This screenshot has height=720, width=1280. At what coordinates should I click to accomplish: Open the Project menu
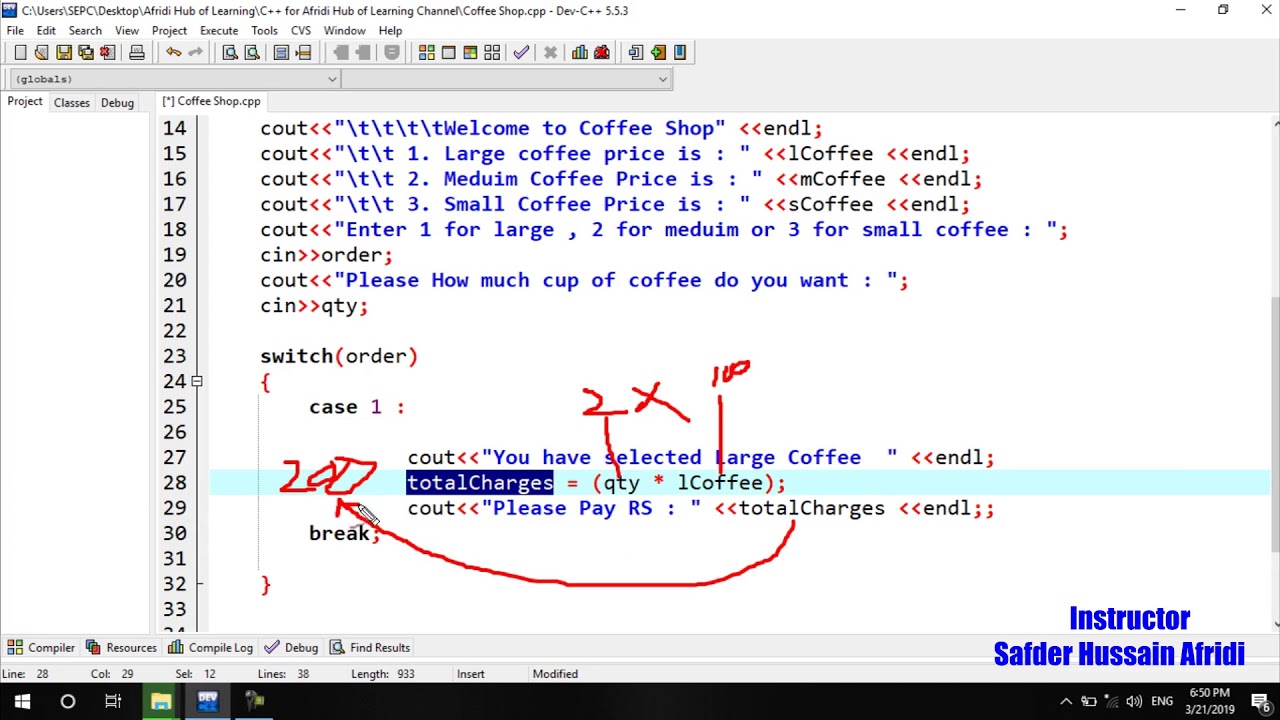(x=169, y=31)
